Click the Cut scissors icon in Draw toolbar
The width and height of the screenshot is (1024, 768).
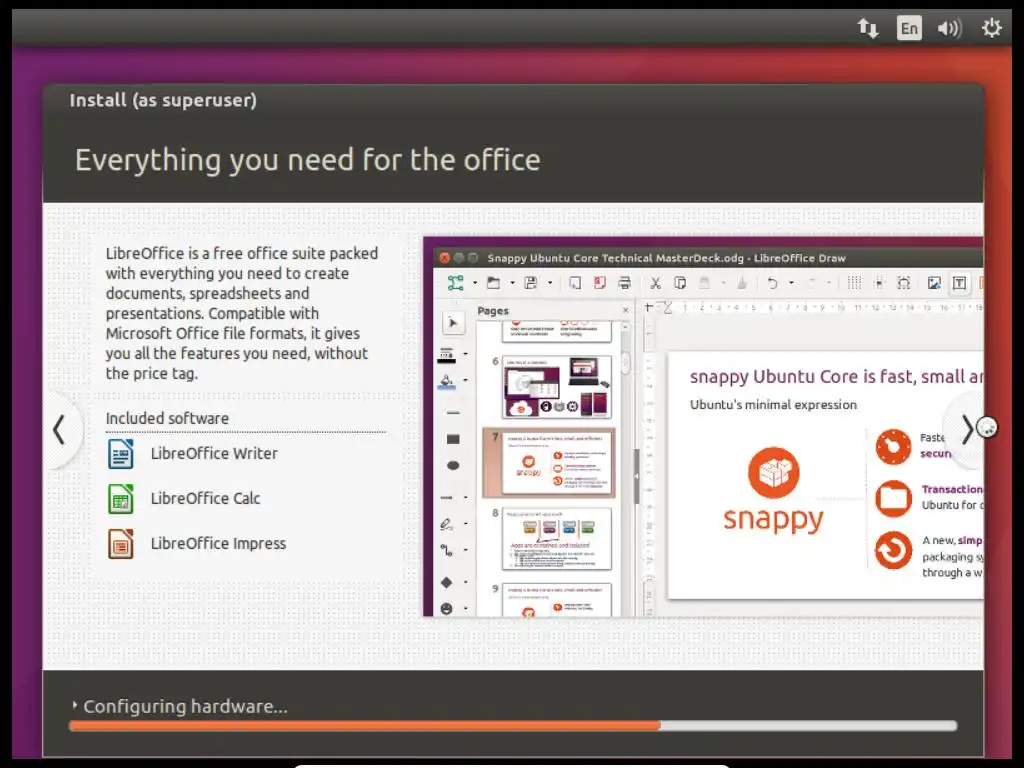click(655, 283)
